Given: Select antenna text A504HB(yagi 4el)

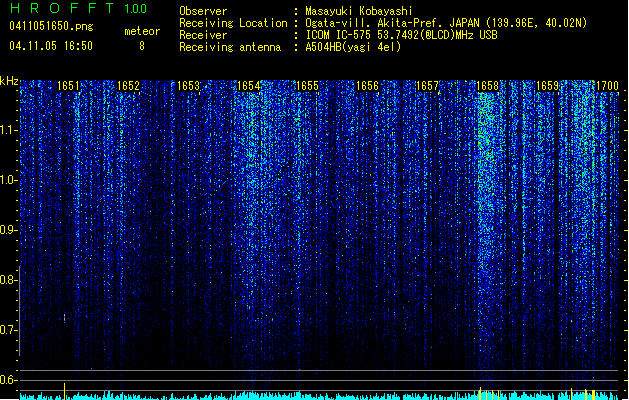Looking at the screenshot, I should [353, 47].
